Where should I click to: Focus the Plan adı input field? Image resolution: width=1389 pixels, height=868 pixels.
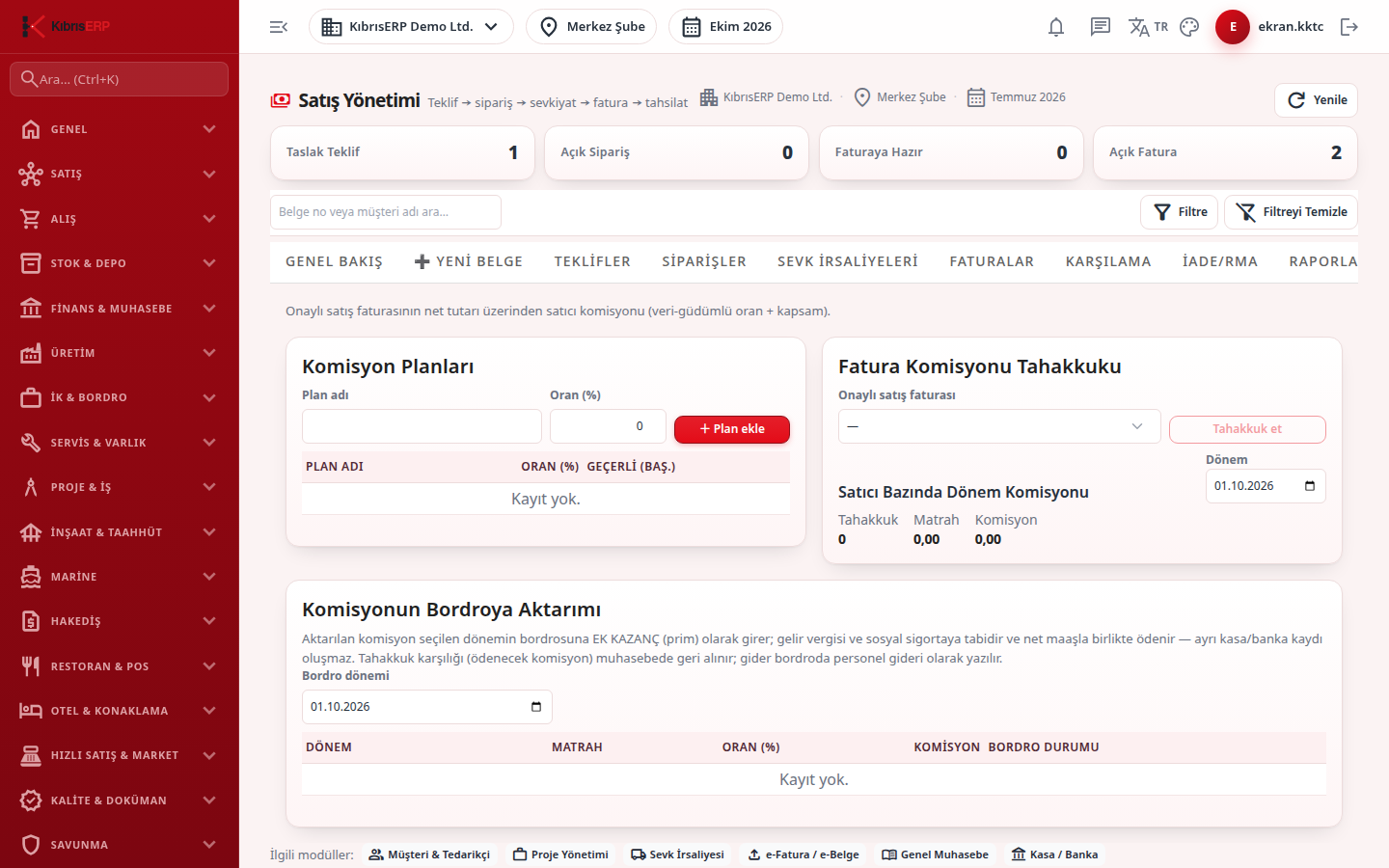tap(422, 426)
